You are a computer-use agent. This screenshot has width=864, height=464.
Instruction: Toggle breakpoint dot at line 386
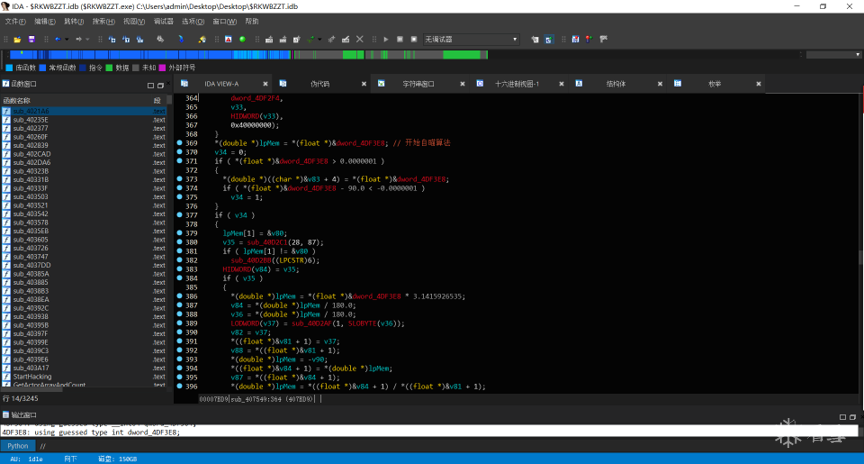click(x=180, y=297)
